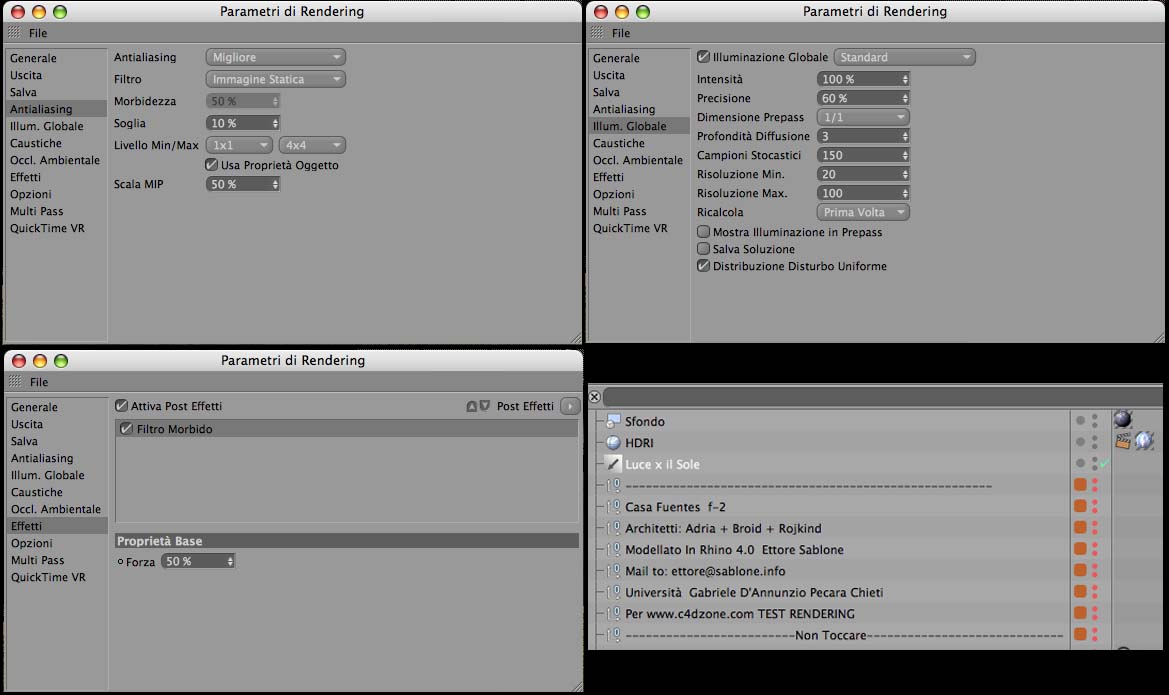
Task: Click the Luce x il Sole light icon
Action: point(613,464)
